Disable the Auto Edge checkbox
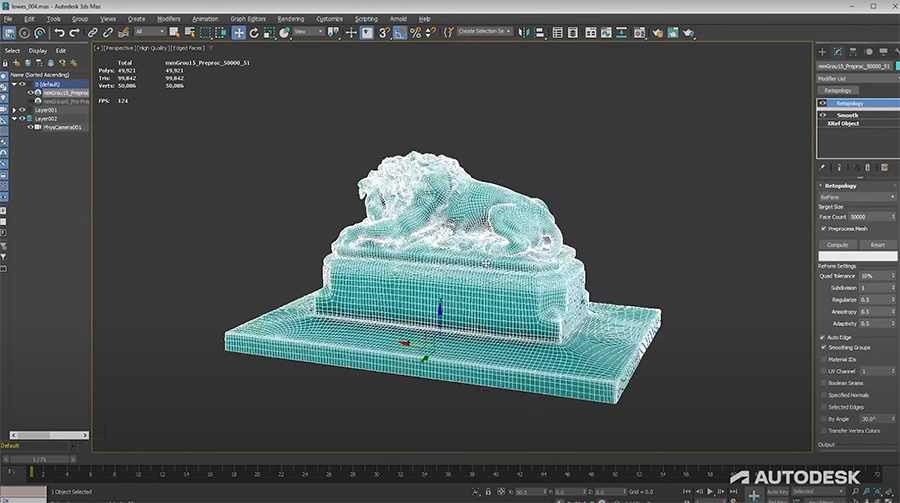 click(823, 338)
